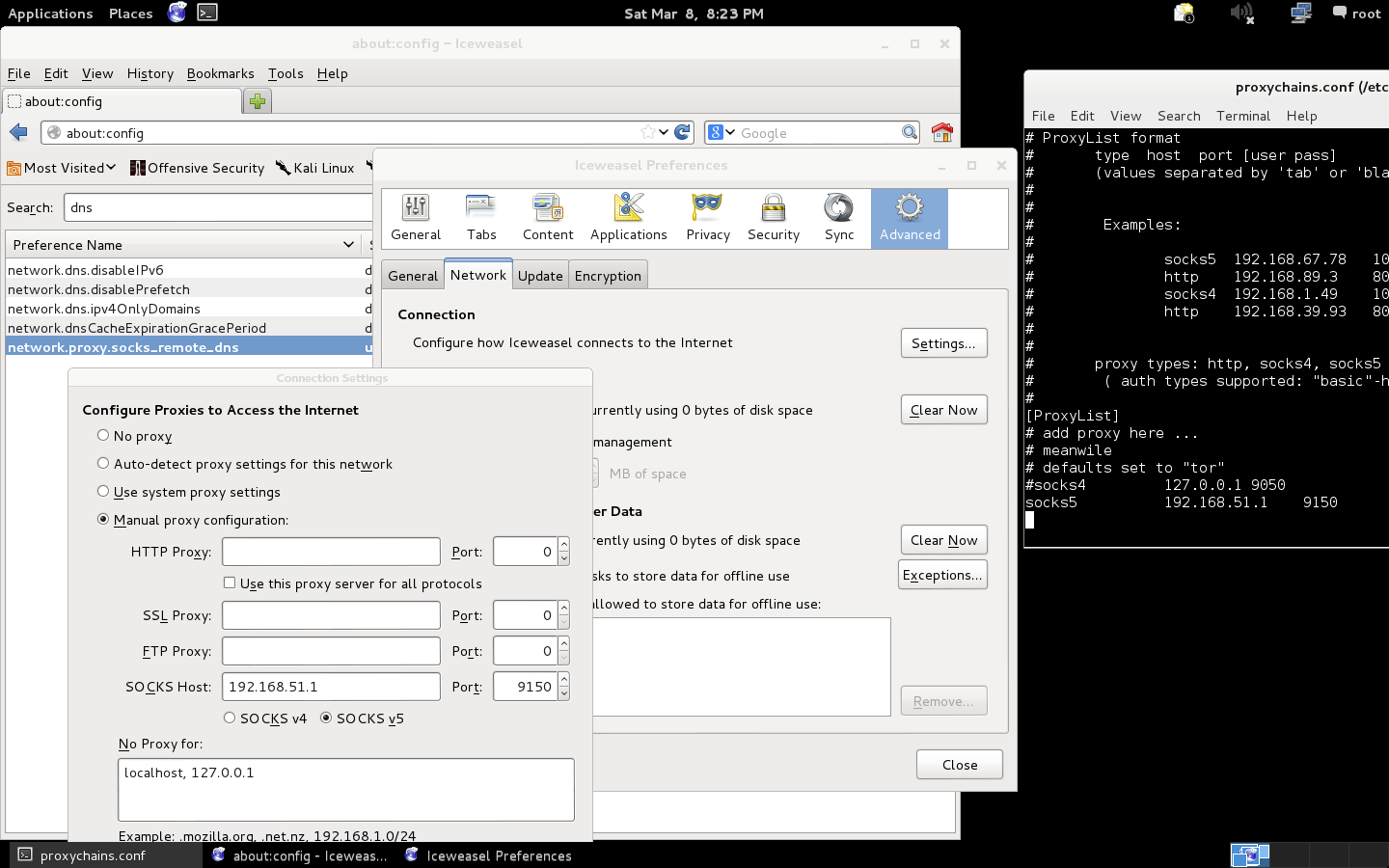Viewport: 1389px width, 868px height.
Task: Increase the SOCKS Host port value
Action: click(564, 679)
